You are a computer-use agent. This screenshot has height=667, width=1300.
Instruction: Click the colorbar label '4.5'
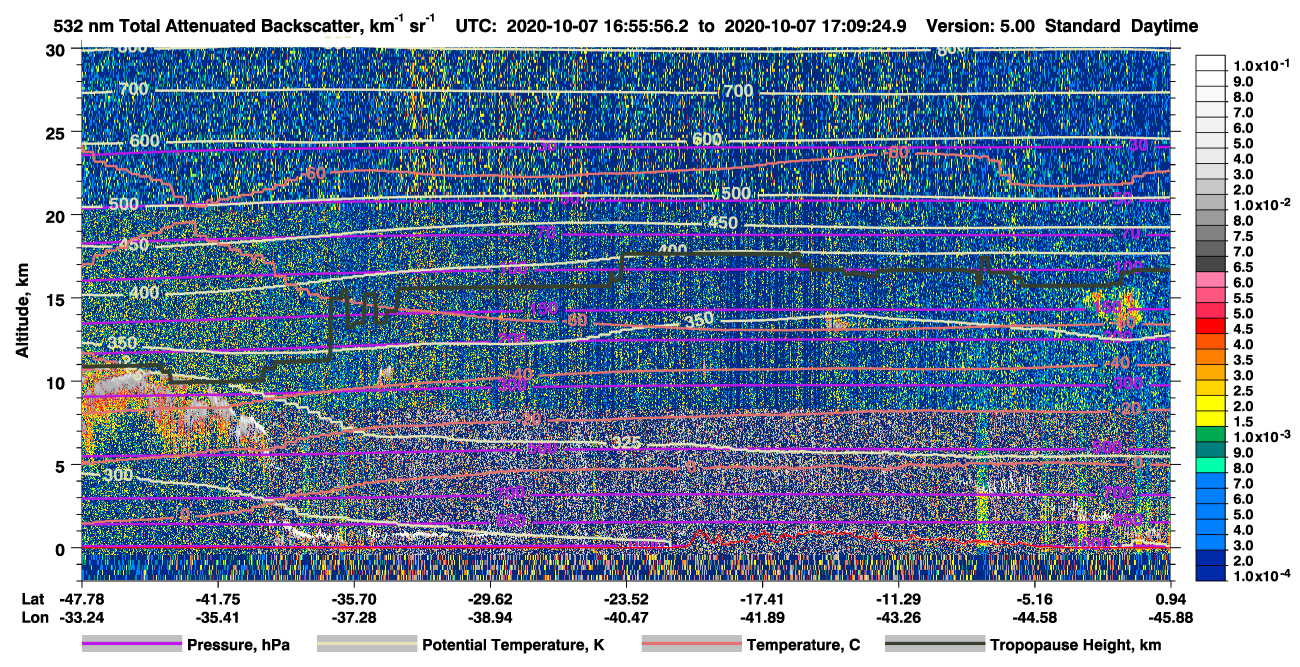(1243, 329)
